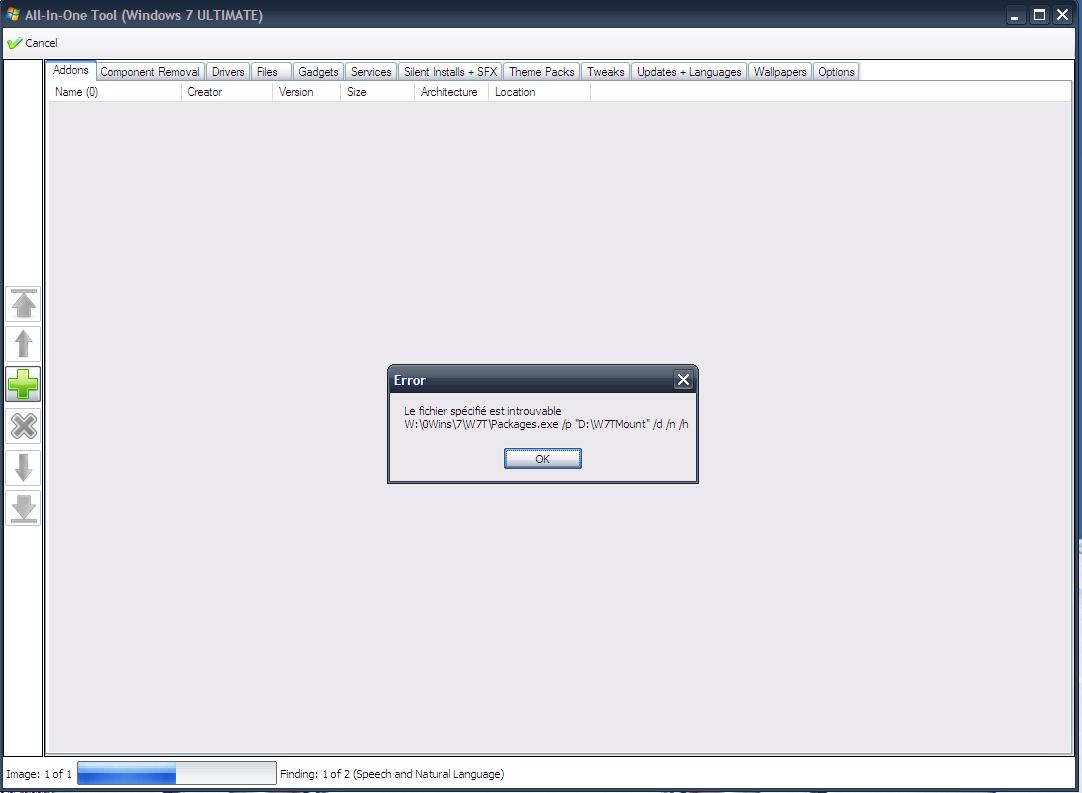Click the app icon in the title bar

[12, 14]
